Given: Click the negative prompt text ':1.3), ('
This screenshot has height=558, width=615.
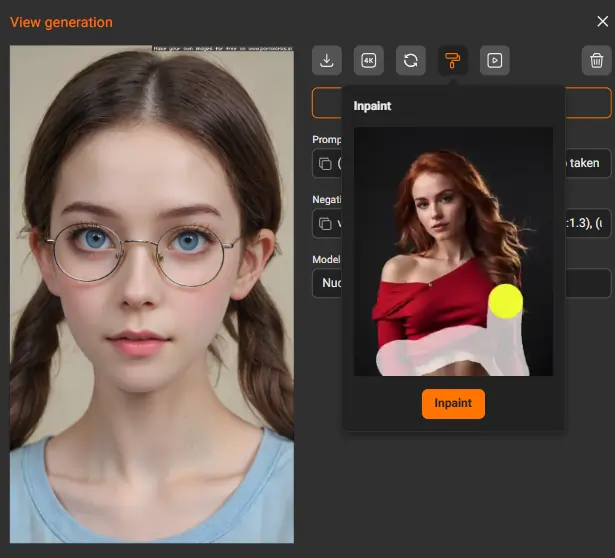Looking at the screenshot, I should point(584,223).
